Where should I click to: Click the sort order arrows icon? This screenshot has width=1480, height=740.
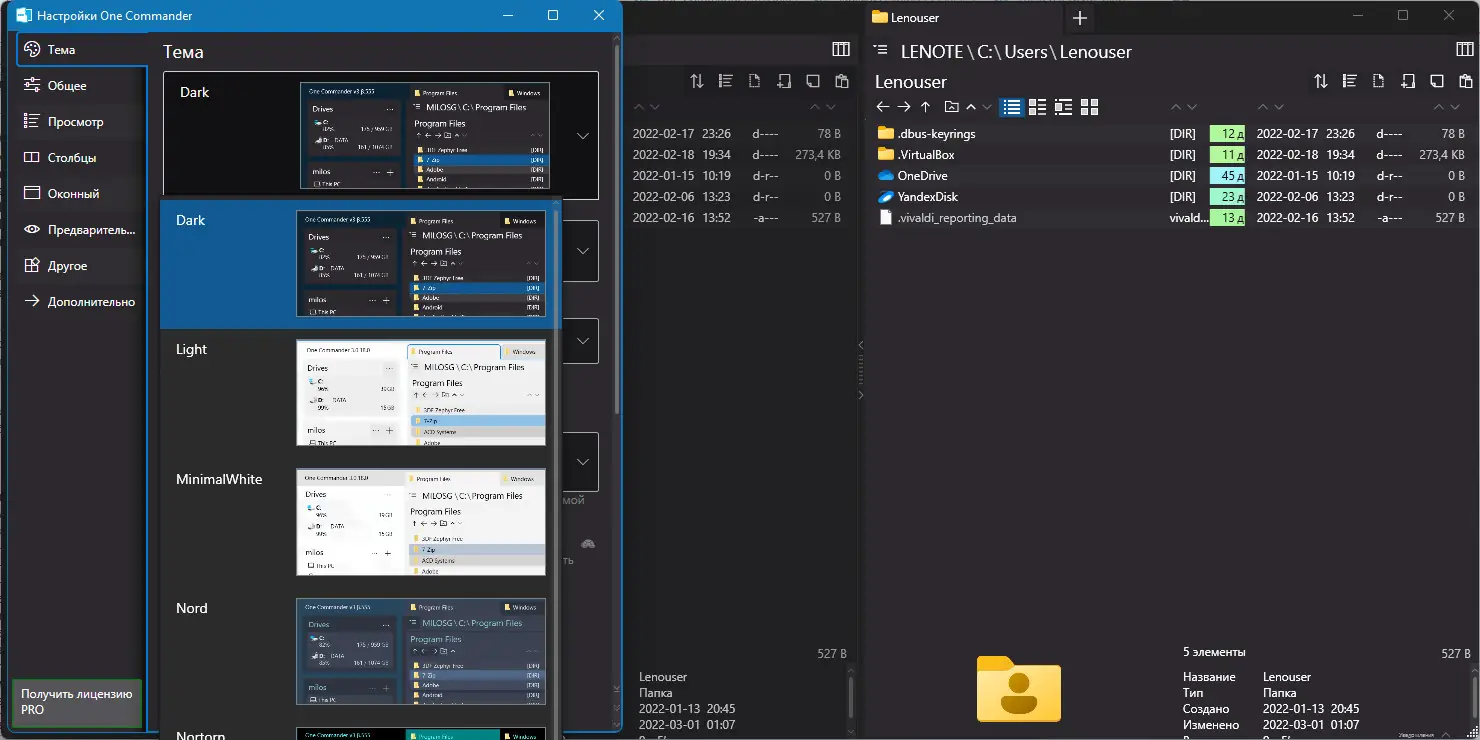point(1321,81)
